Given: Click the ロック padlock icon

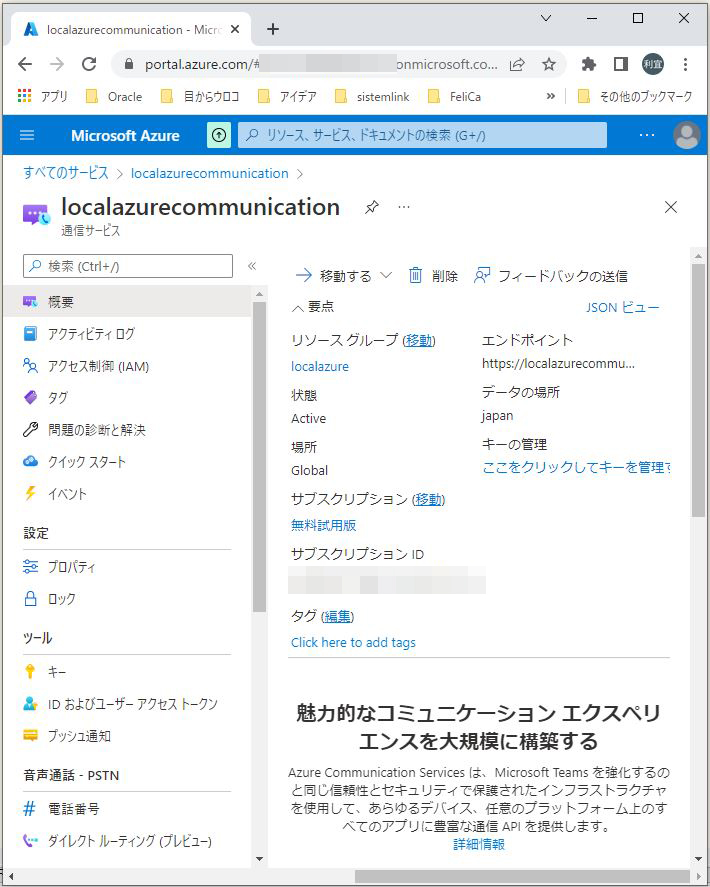Looking at the screenshot, I should (31, 598).
